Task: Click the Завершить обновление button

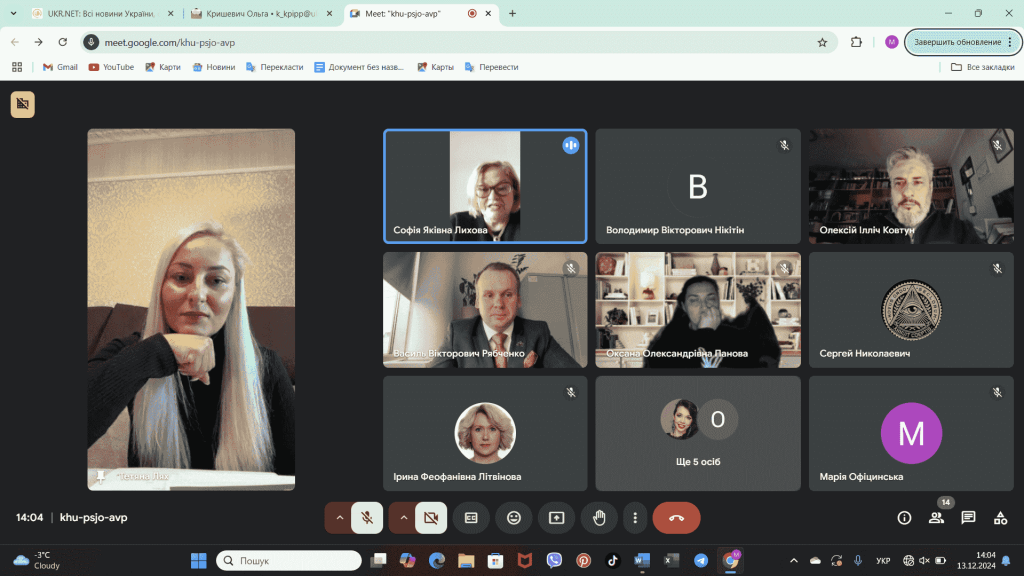Action: pyautogui.click(x=956, y=42)
